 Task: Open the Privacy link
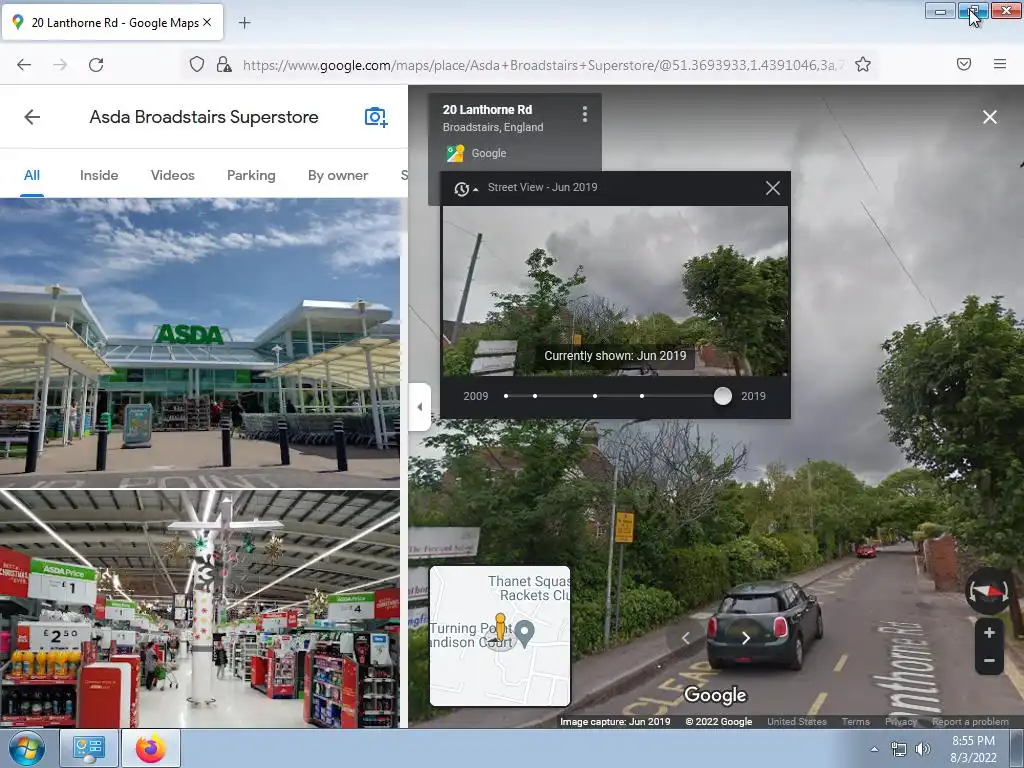(901, 722)
